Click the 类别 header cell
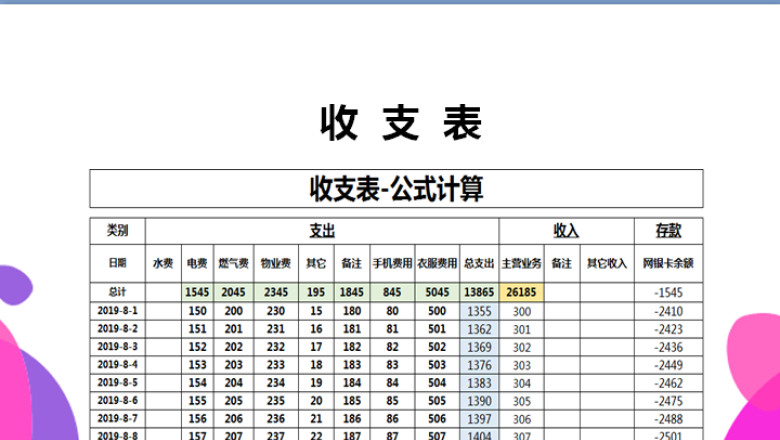This screenshot has height=440, width=780. pos(117,231)
